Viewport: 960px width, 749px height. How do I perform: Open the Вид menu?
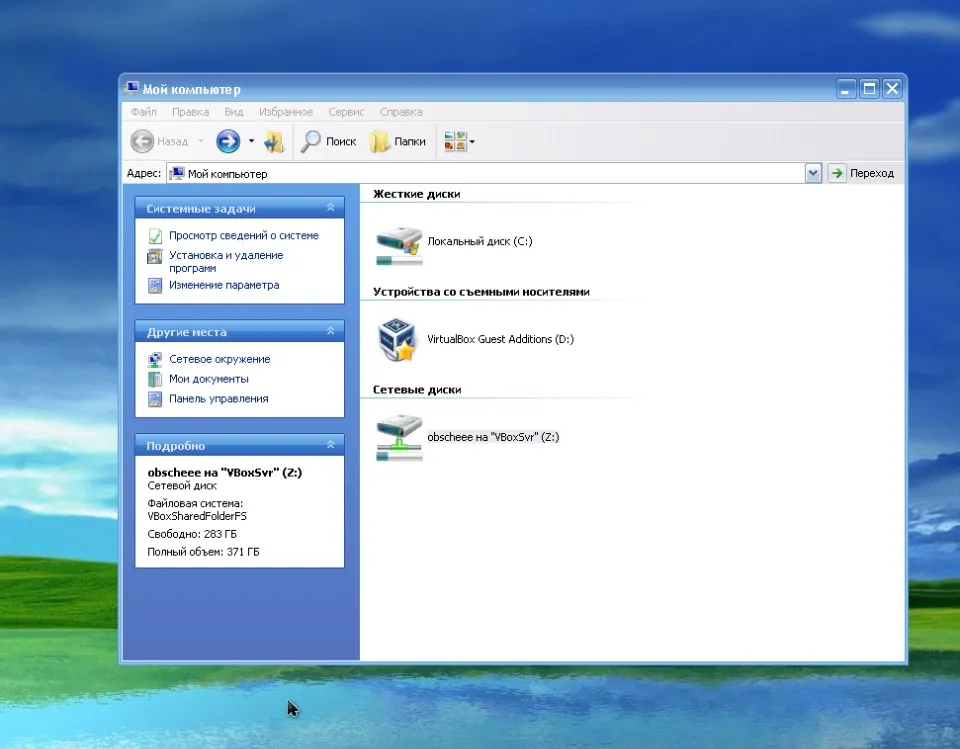(x=234, y=112)
